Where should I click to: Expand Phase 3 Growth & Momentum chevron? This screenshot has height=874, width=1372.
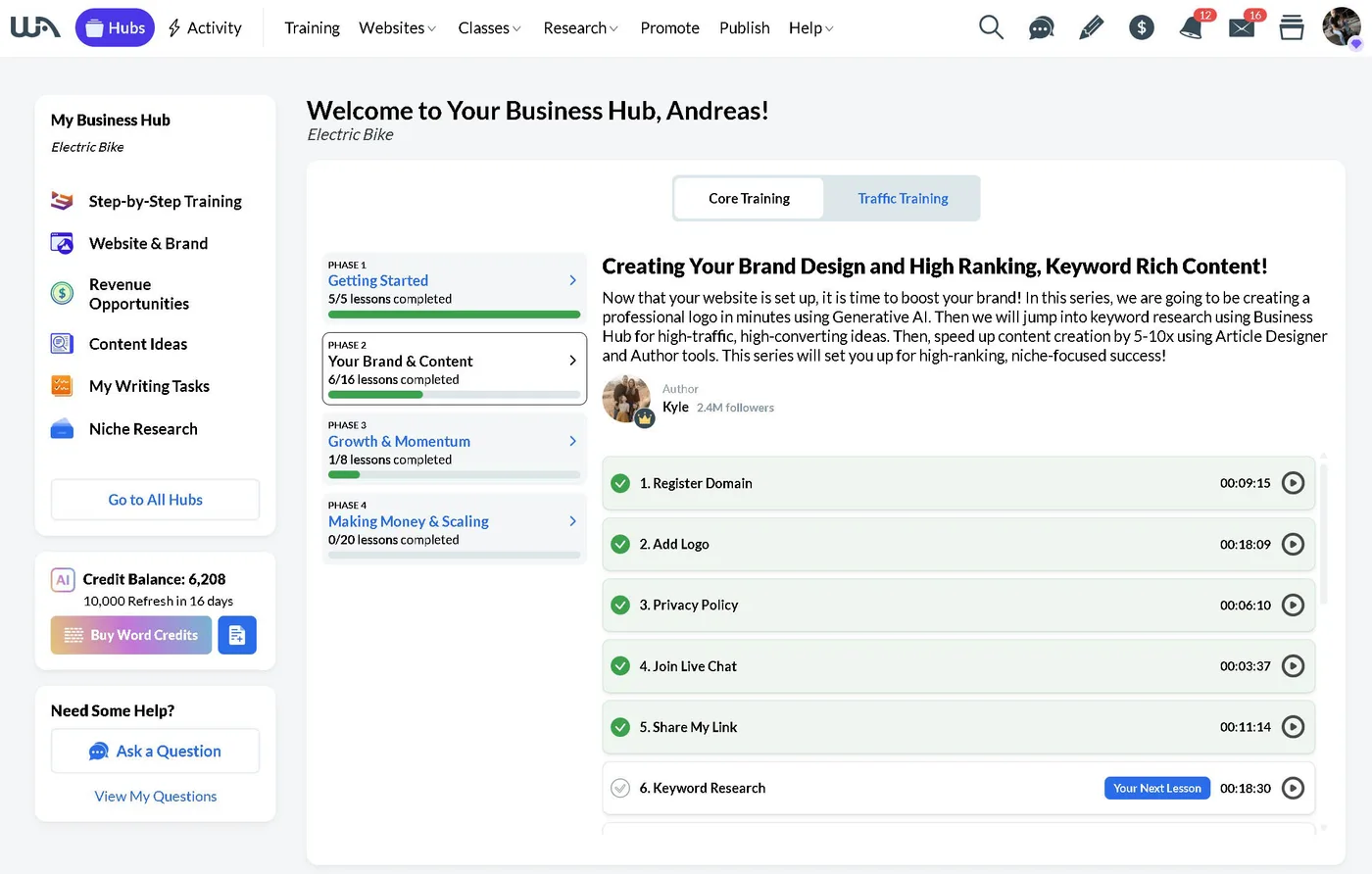point(573,441)
